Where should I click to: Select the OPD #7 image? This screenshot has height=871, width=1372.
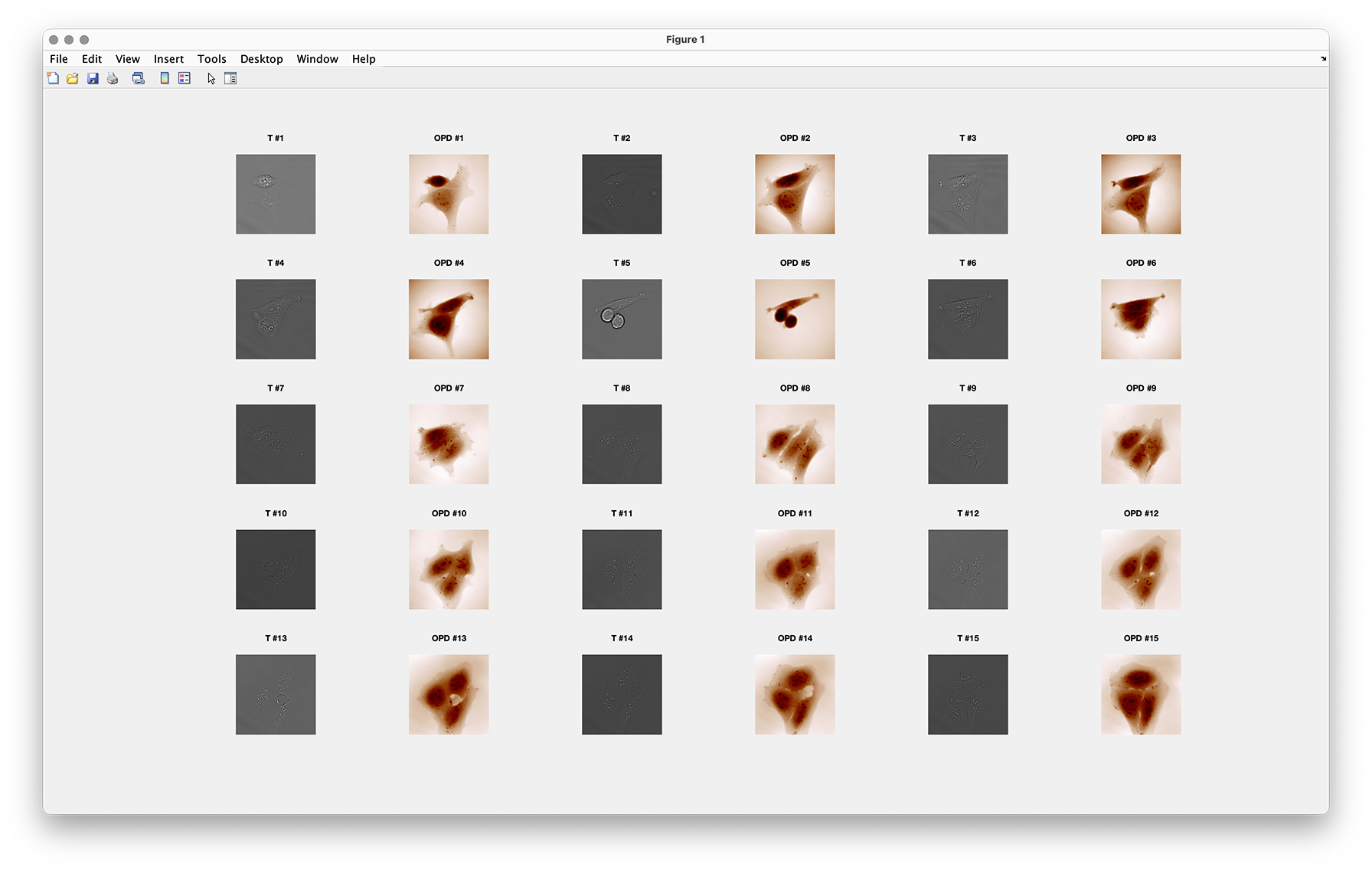pos(449,444)
